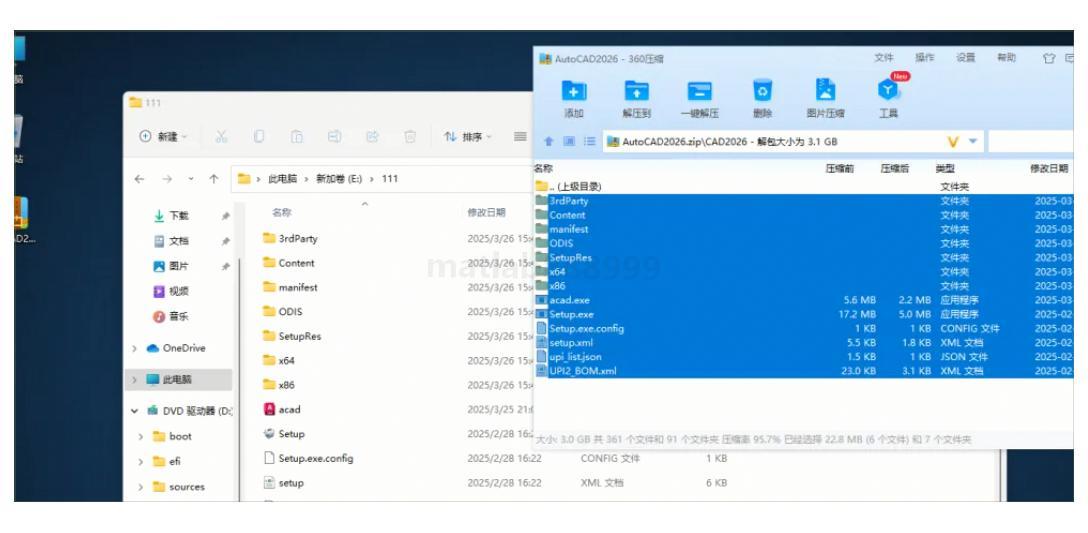Click 新加卷 (E:) in the Explorer breadcrumb
This screenshot has width=1088, height=533.
click(x=339, y=179)
